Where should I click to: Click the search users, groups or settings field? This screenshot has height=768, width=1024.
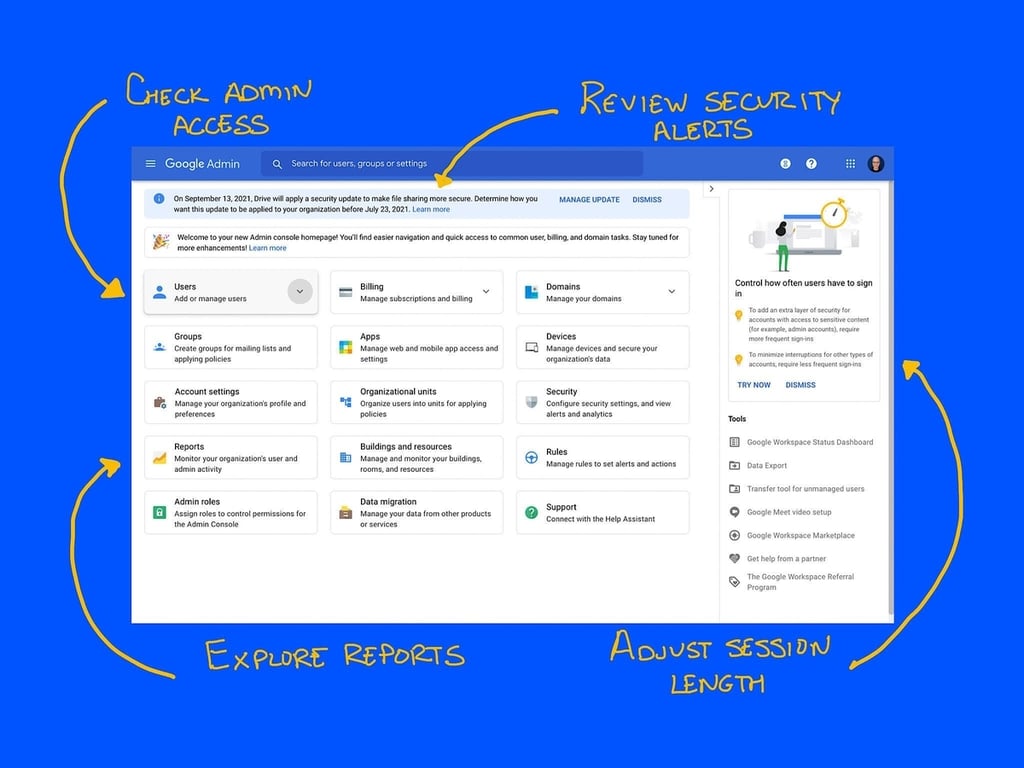tap(452, 164)
